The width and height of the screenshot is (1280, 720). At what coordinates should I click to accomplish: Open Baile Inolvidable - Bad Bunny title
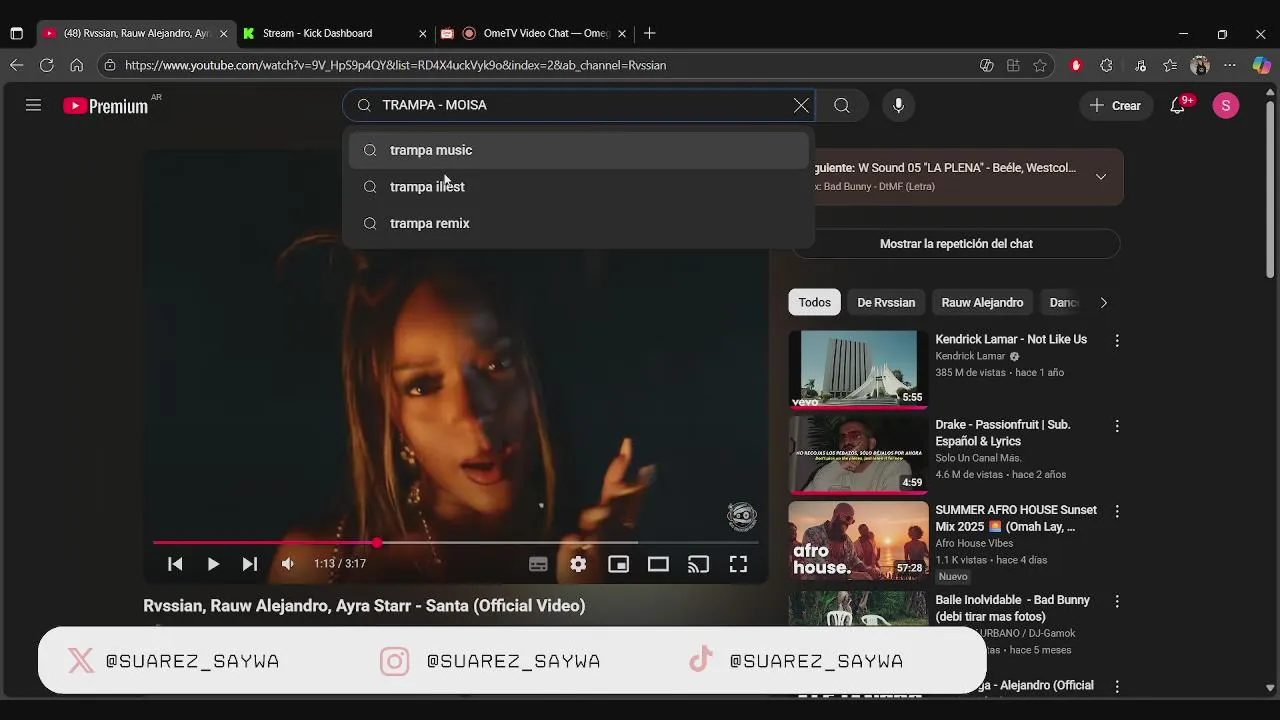[1013, 608]
